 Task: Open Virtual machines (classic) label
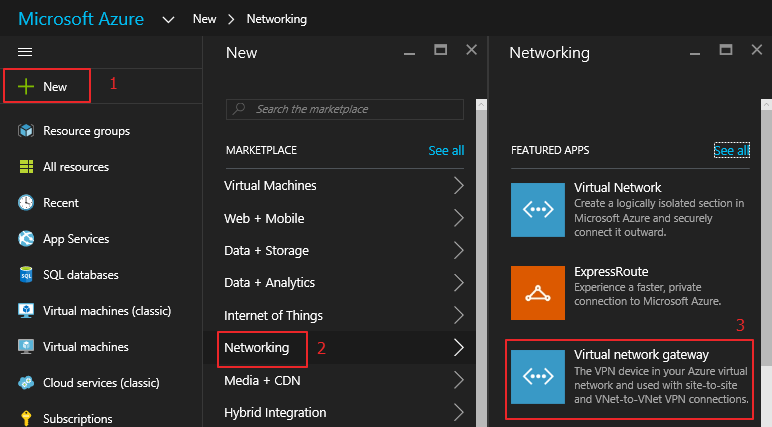tap(107, 311)
